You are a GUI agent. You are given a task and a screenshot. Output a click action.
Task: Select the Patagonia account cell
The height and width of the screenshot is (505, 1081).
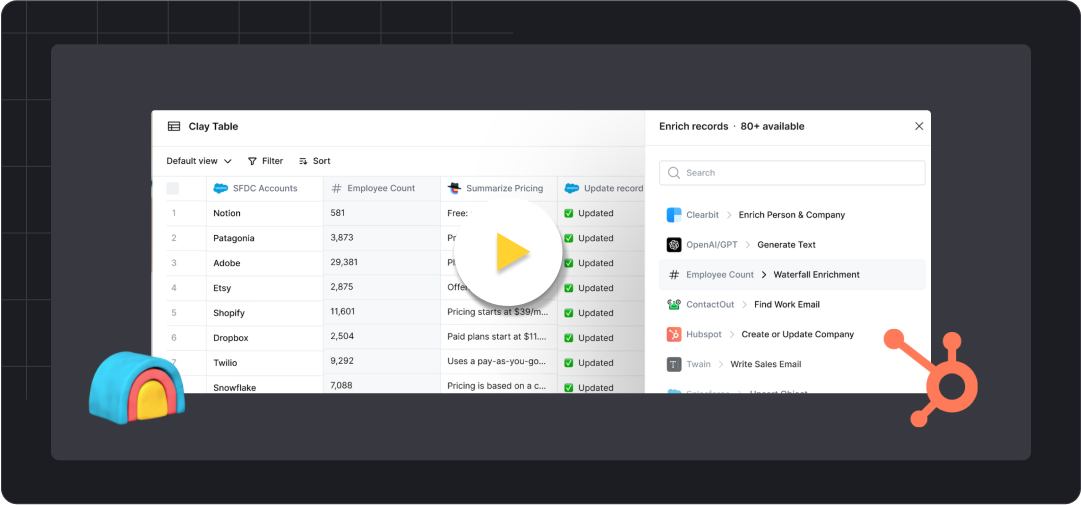click(x=264, y=238)
